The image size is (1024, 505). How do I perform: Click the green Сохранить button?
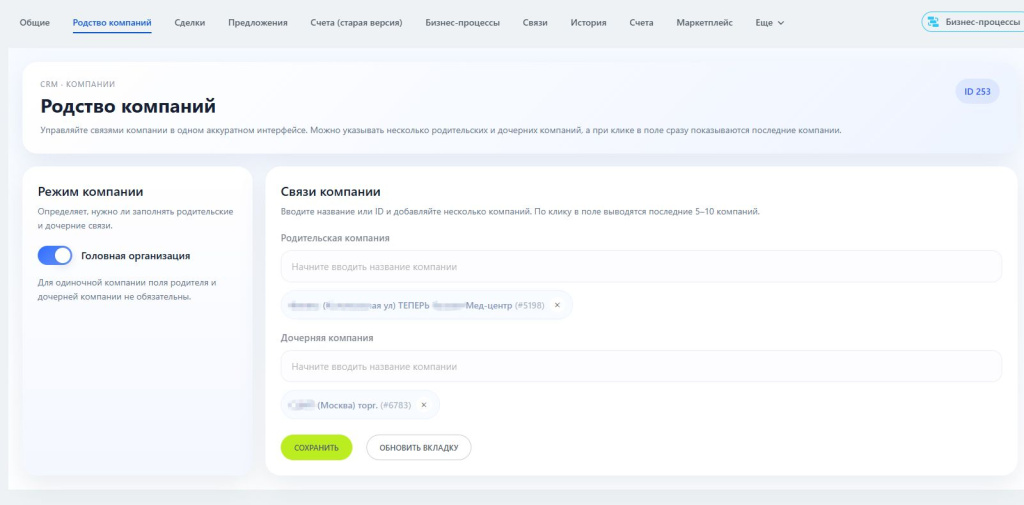click(x=317, y=448)
